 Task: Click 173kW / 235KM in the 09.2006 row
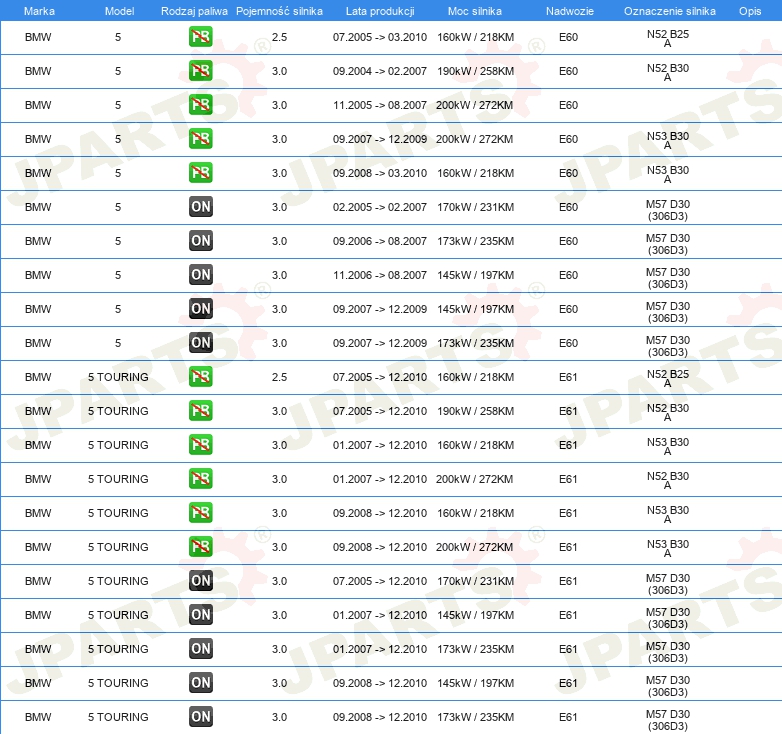(x=475, y=241)
